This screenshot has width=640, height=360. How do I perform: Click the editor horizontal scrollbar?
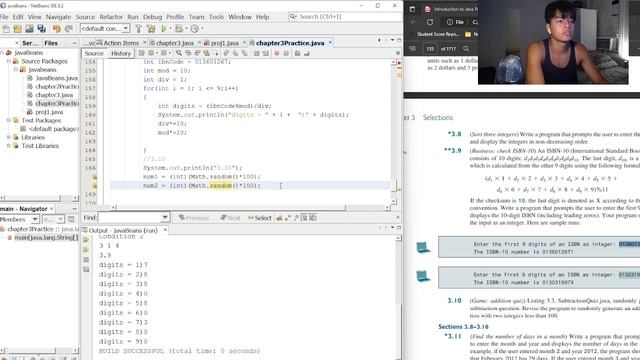tap(250, 207)
